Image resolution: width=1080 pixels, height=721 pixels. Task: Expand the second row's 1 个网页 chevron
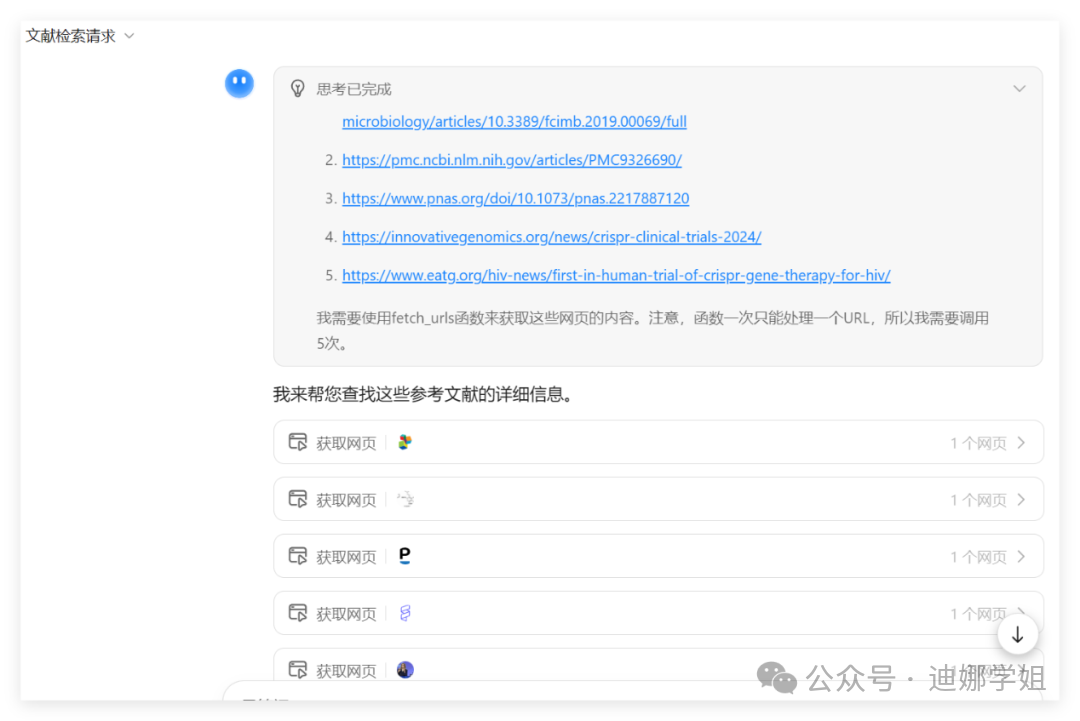click(1021, 499)
